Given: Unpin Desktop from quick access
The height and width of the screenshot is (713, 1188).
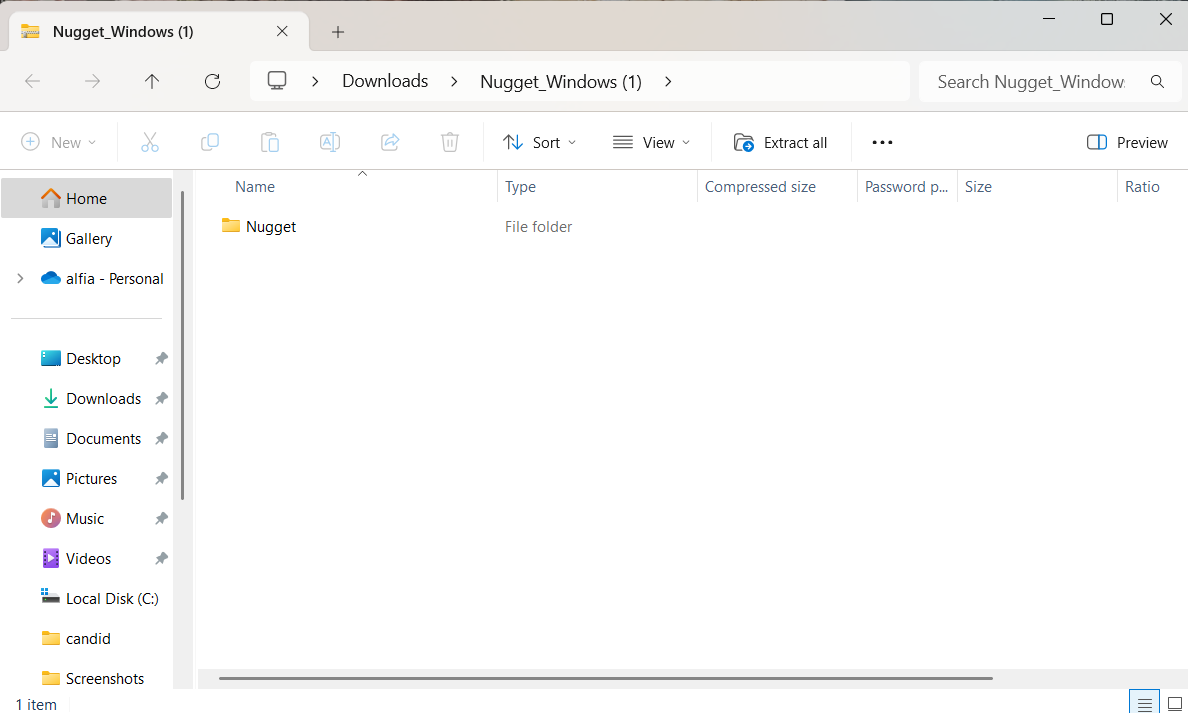Looking at the screenshot, I should [x=161, y=358].
